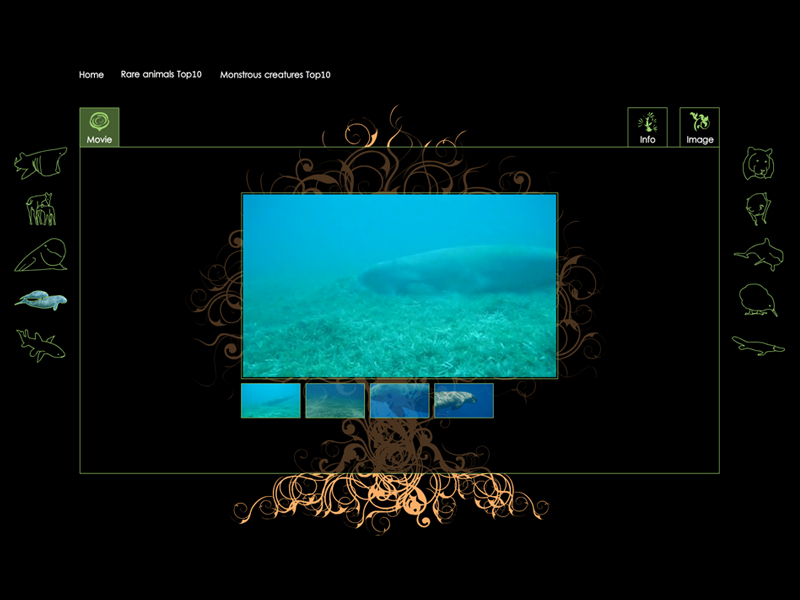Open the Movie tab

coord(99,127)
